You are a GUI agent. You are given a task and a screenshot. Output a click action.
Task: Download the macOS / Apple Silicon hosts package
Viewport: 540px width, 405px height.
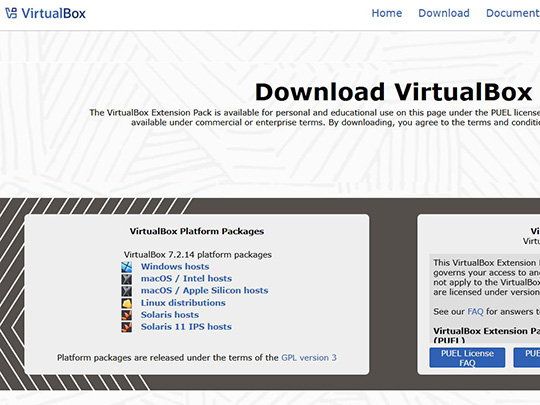[x=205, y=290]
